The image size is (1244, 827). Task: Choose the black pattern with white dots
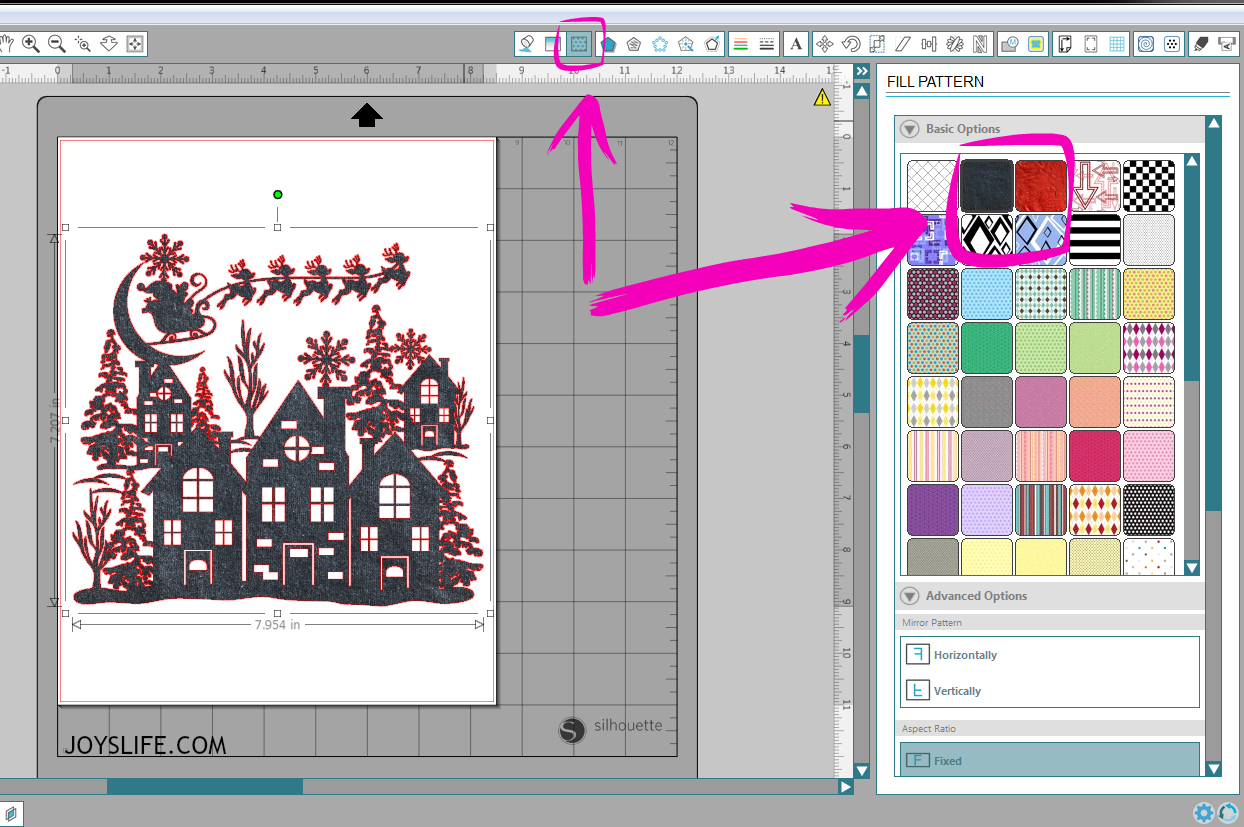point(1149,509)
